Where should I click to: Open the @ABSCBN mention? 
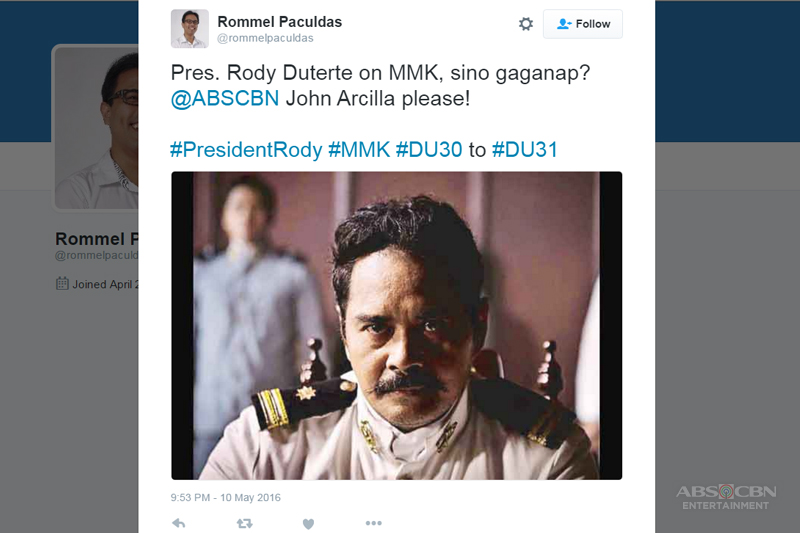tap(225, 98)
